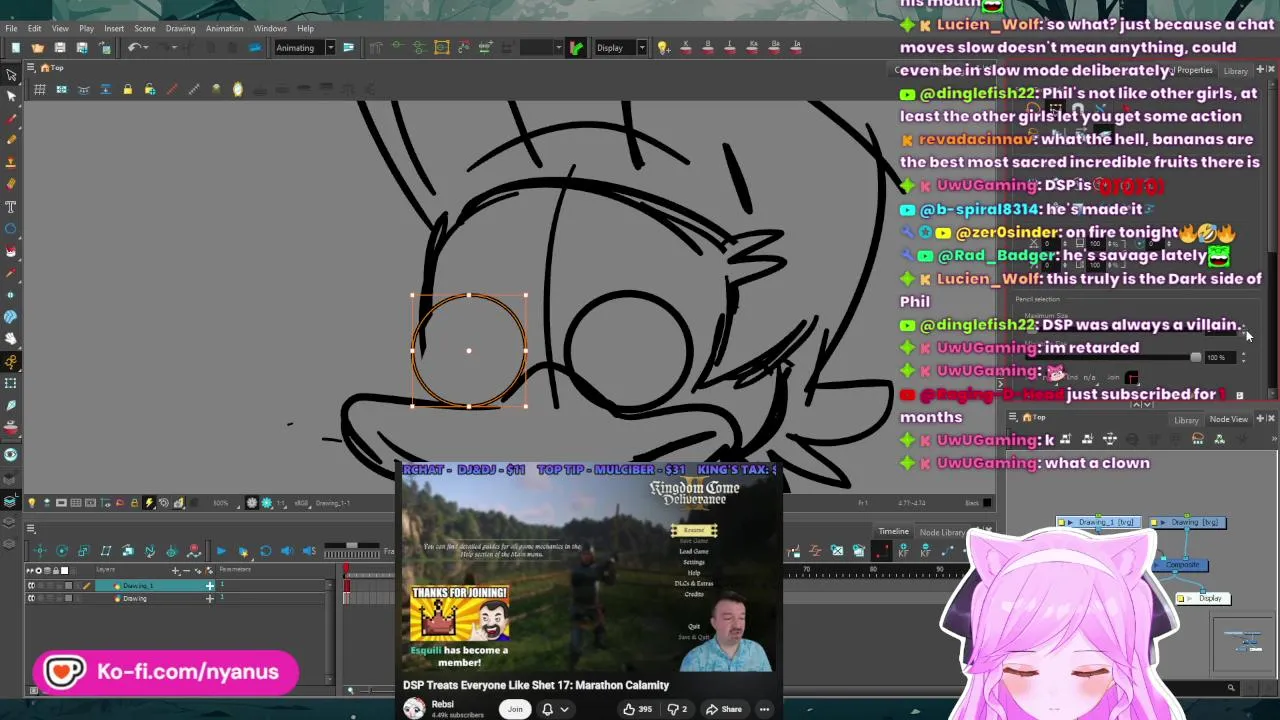Click the Save scene icon
The width and height of the screenshot is (1280, 720).
60,48
